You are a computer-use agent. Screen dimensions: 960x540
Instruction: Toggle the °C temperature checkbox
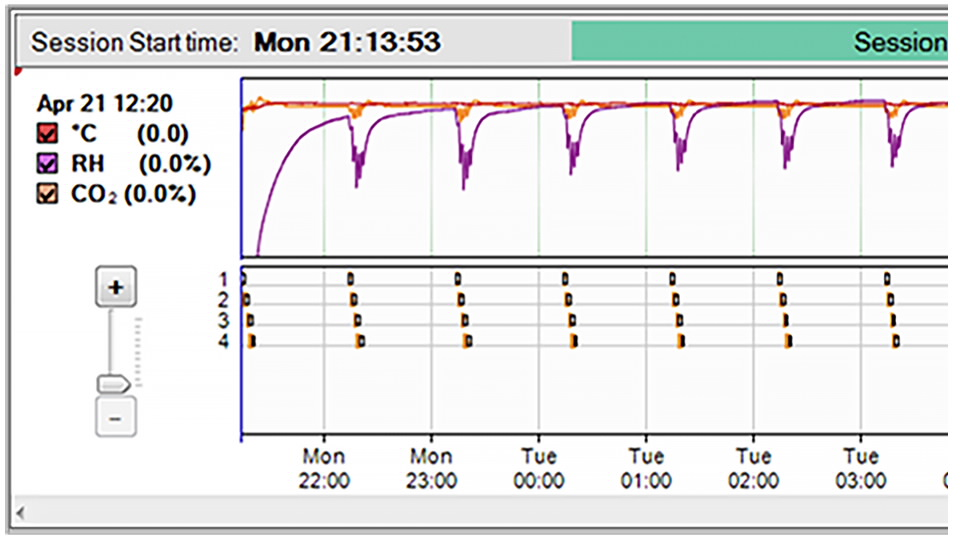pos(47,134)
